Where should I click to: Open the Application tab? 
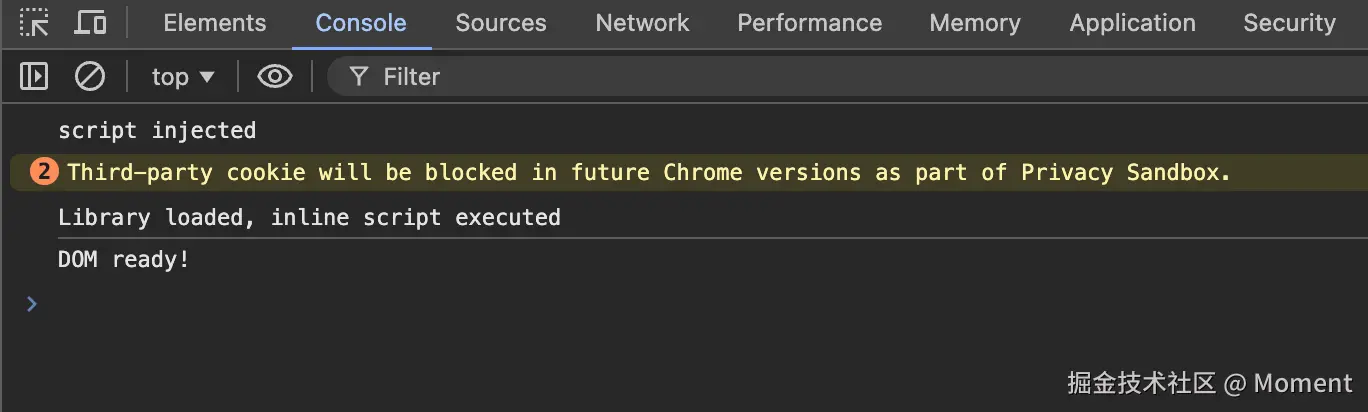pyautogui.click(x=1132, y=23)
